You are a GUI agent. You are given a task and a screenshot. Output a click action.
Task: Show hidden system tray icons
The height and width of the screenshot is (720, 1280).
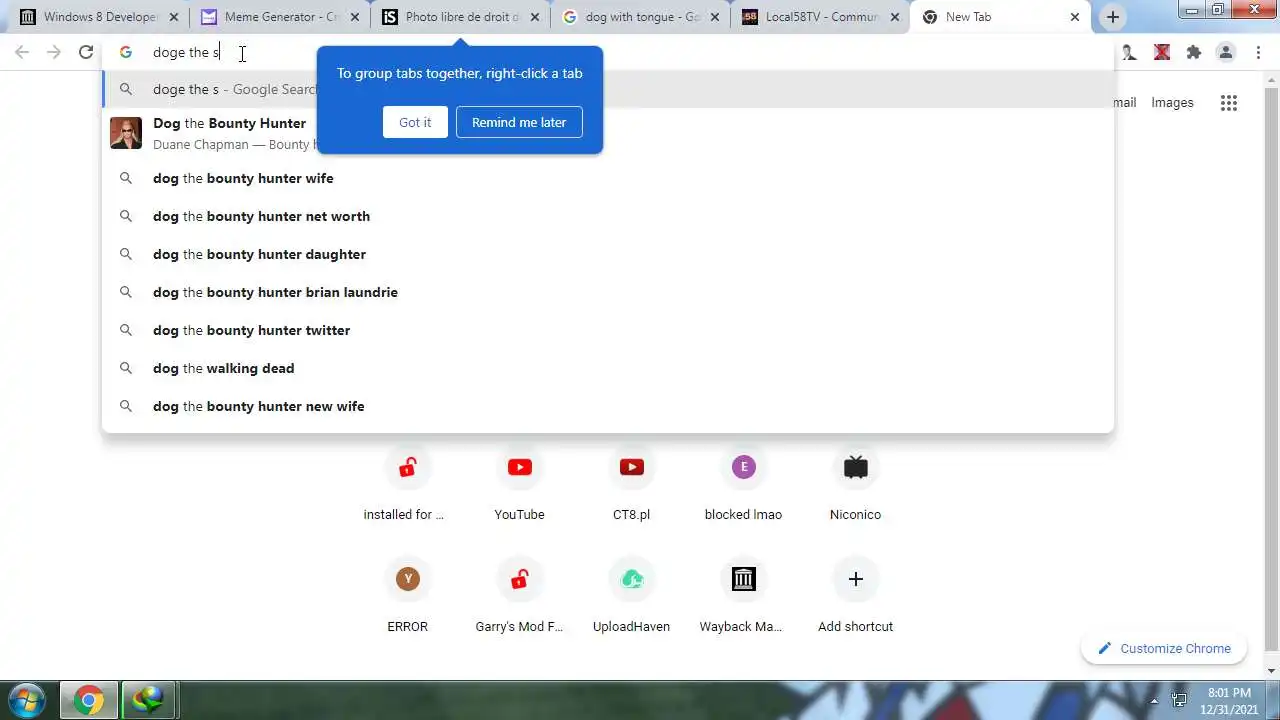[x=1155, y=700]
